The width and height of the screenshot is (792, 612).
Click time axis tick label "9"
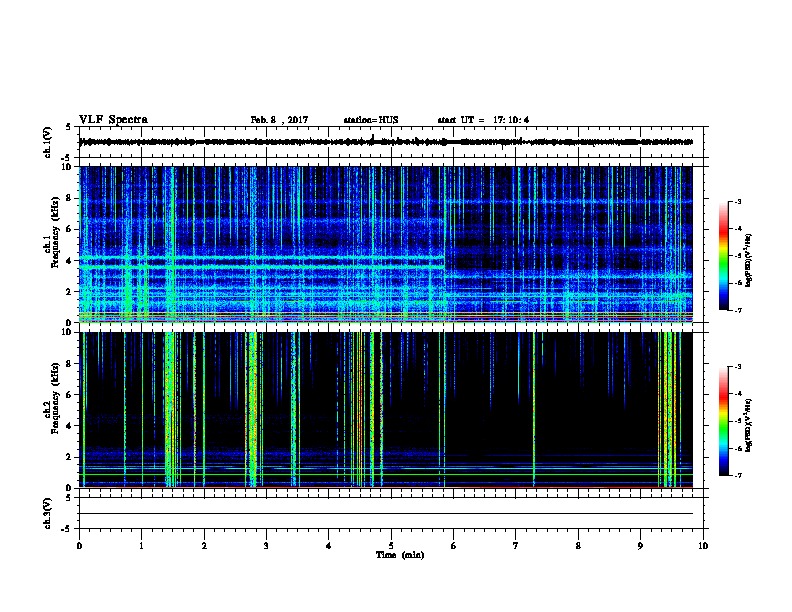point(640,545)
